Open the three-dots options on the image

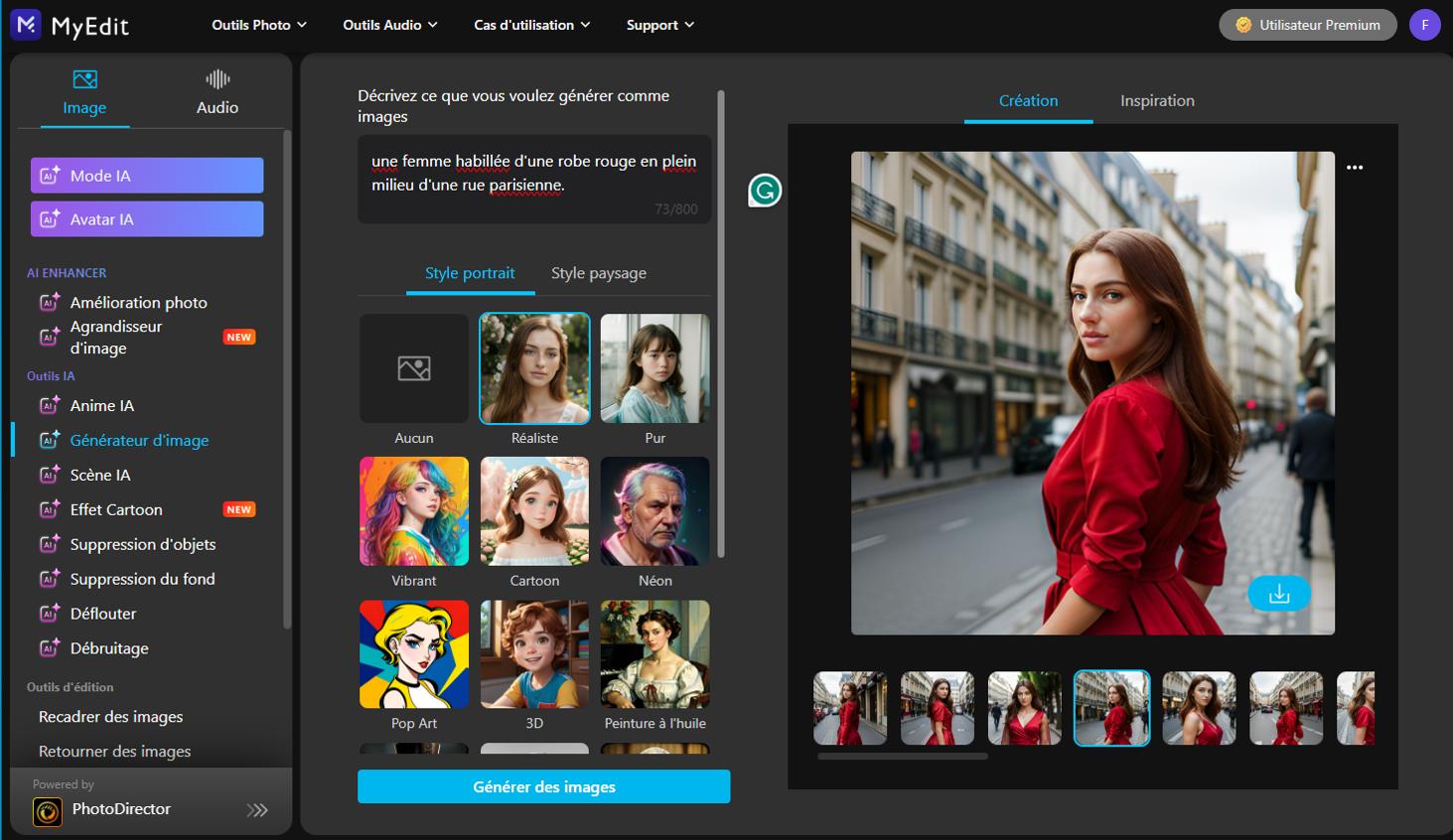1355,168
